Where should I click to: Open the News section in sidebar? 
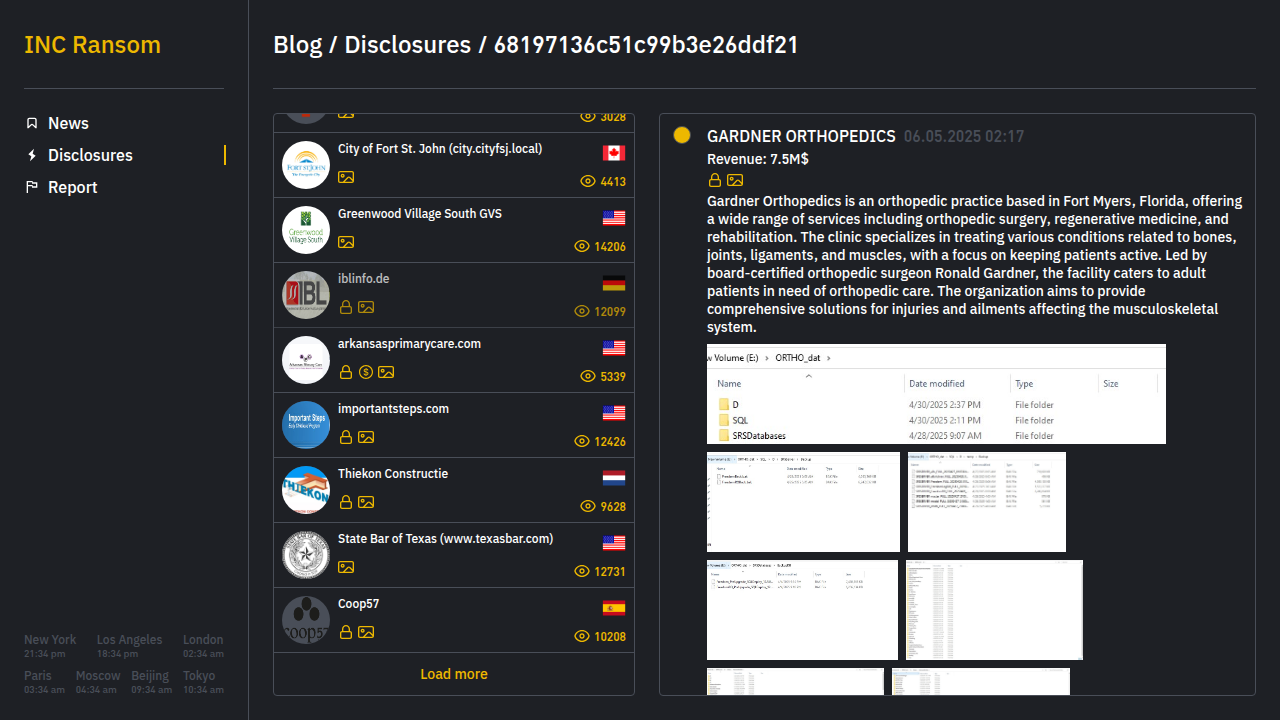[x=68, y=123]
